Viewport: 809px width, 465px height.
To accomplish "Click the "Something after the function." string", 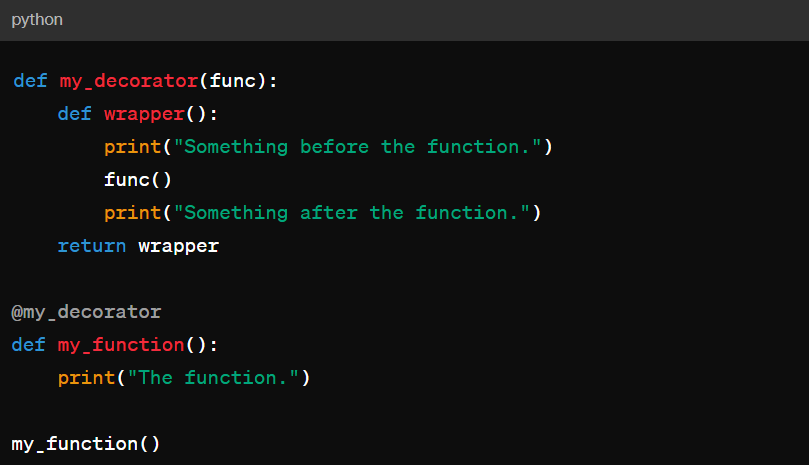I will pyautogui.click(x=352, y=213).
